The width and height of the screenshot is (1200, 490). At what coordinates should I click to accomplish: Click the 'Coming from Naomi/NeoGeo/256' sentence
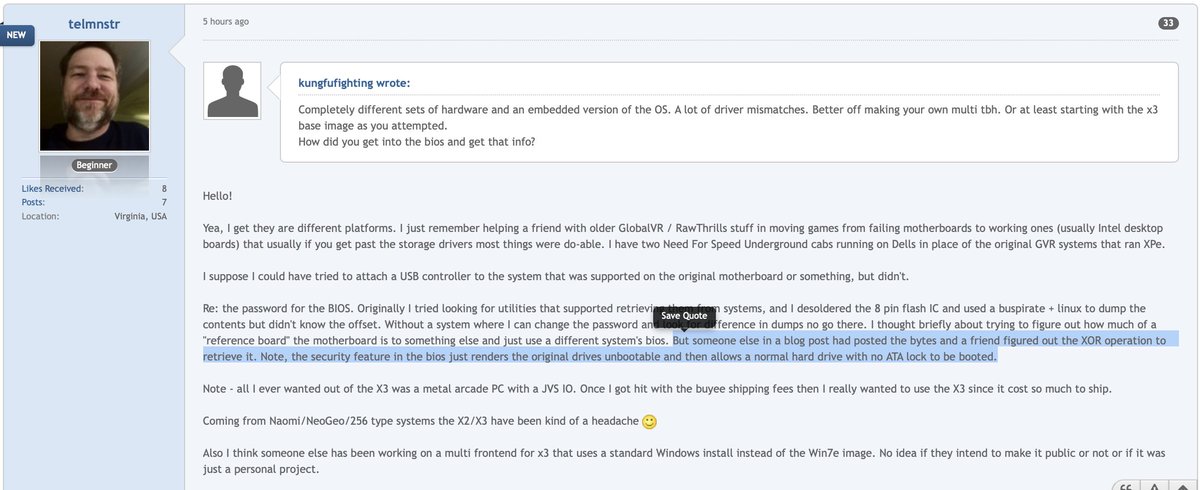coord(419,422)
